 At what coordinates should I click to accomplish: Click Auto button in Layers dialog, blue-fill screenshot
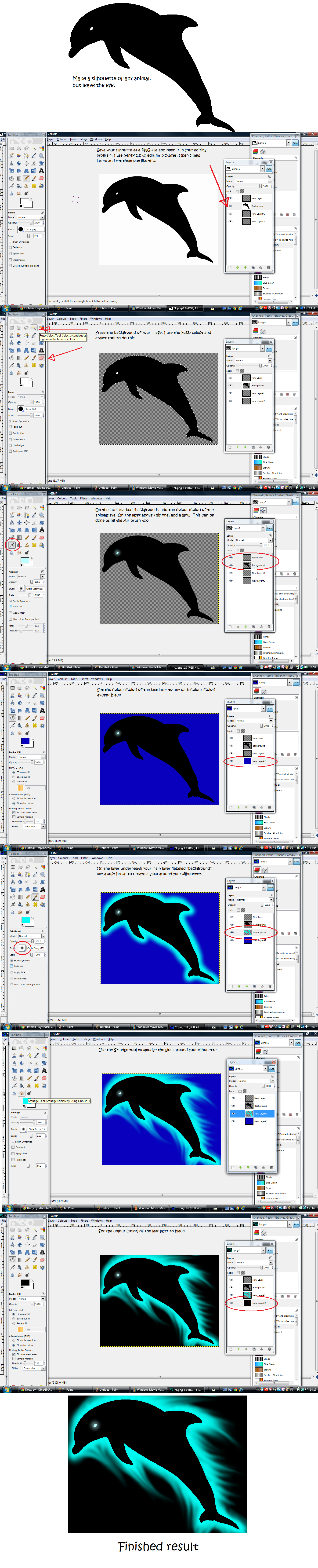pyautogui.click(x=270, y=708)
